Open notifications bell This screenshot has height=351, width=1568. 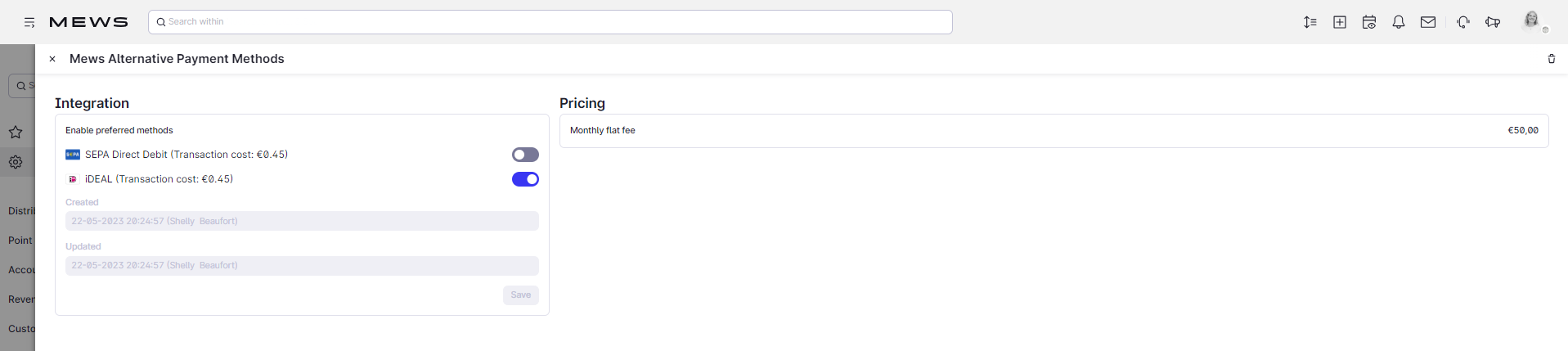tap(1399, 22)
